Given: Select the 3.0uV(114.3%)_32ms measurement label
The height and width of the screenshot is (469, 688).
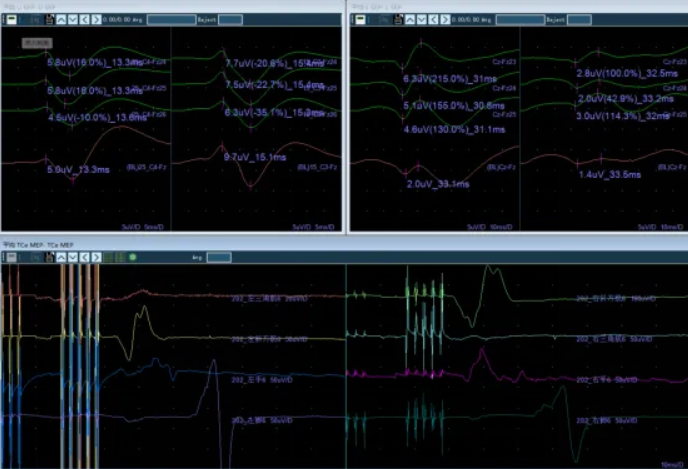Looking at the screenshot, I should (623, 116).
